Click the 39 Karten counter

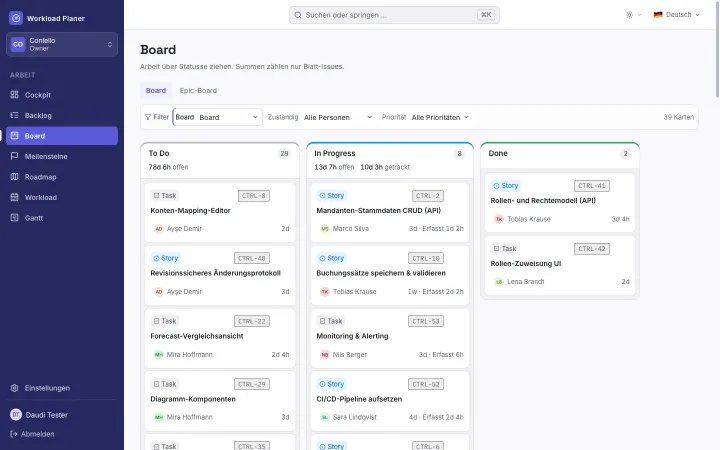tap(678, 117)
